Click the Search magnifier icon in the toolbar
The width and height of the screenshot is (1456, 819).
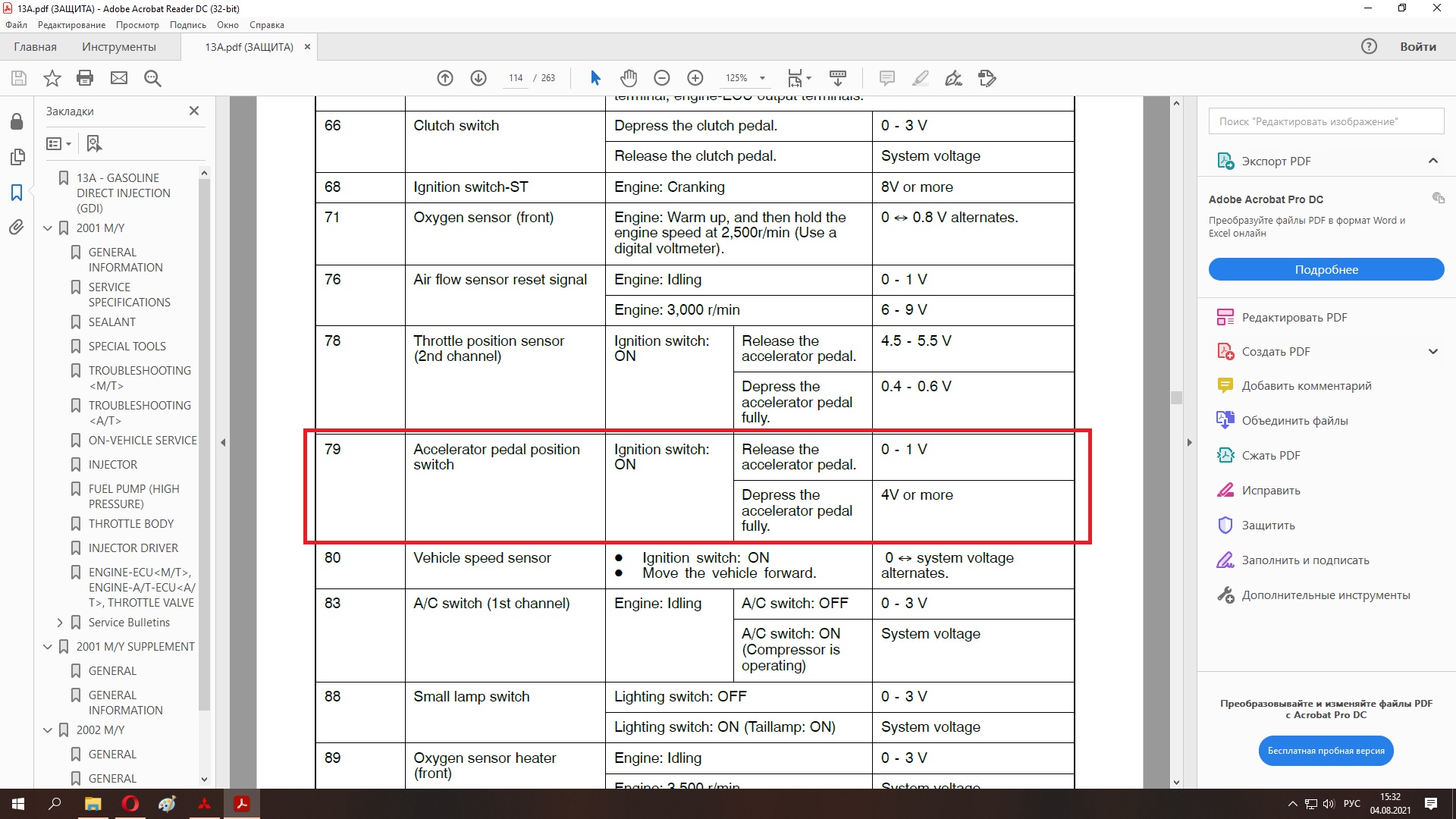(x=152, y=78)
